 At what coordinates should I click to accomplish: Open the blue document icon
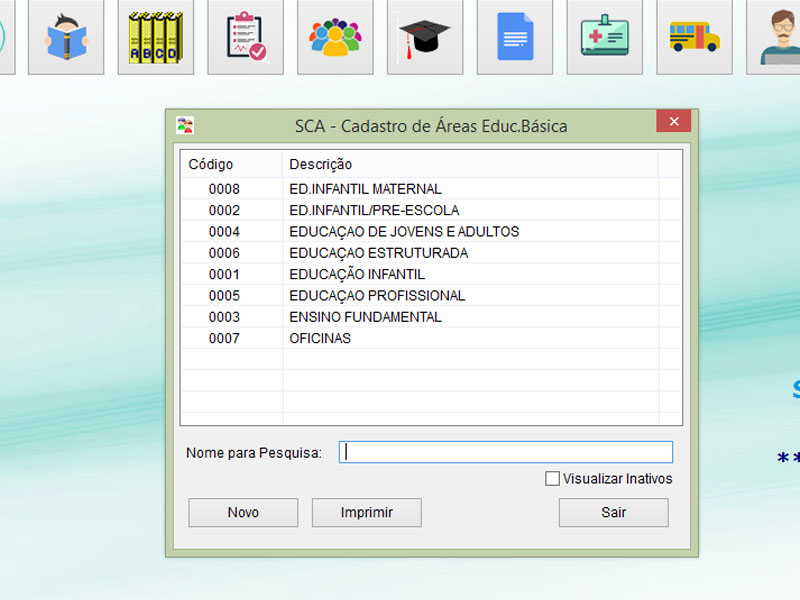point(515,37)
